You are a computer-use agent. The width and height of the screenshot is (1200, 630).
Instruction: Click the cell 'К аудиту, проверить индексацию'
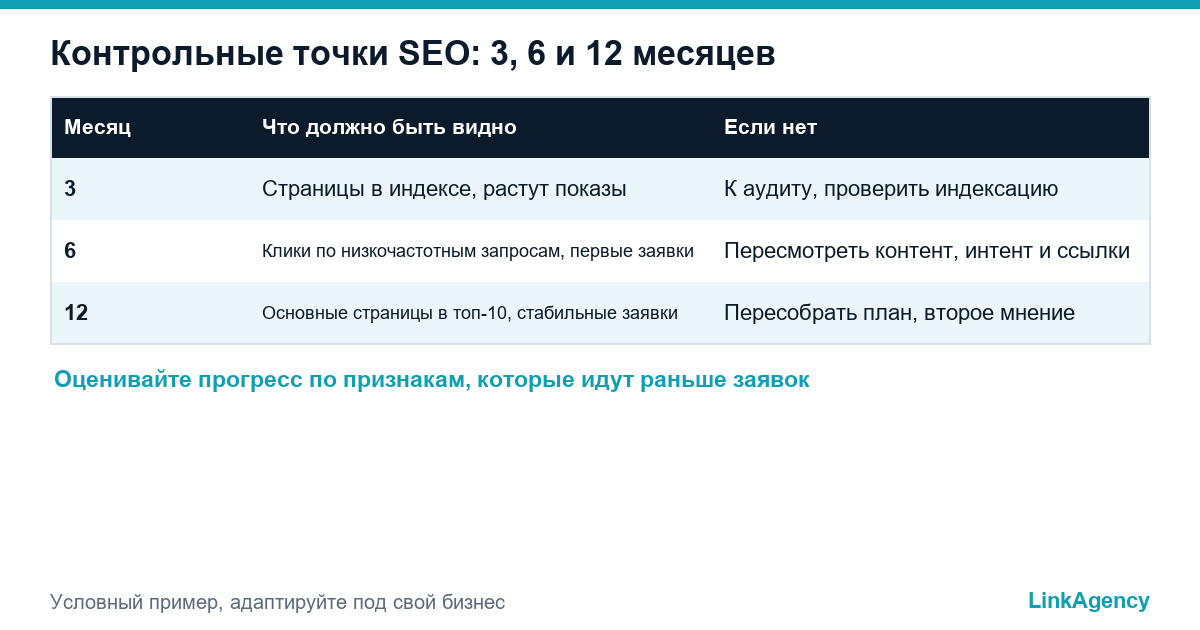click(x=891, y=189)
